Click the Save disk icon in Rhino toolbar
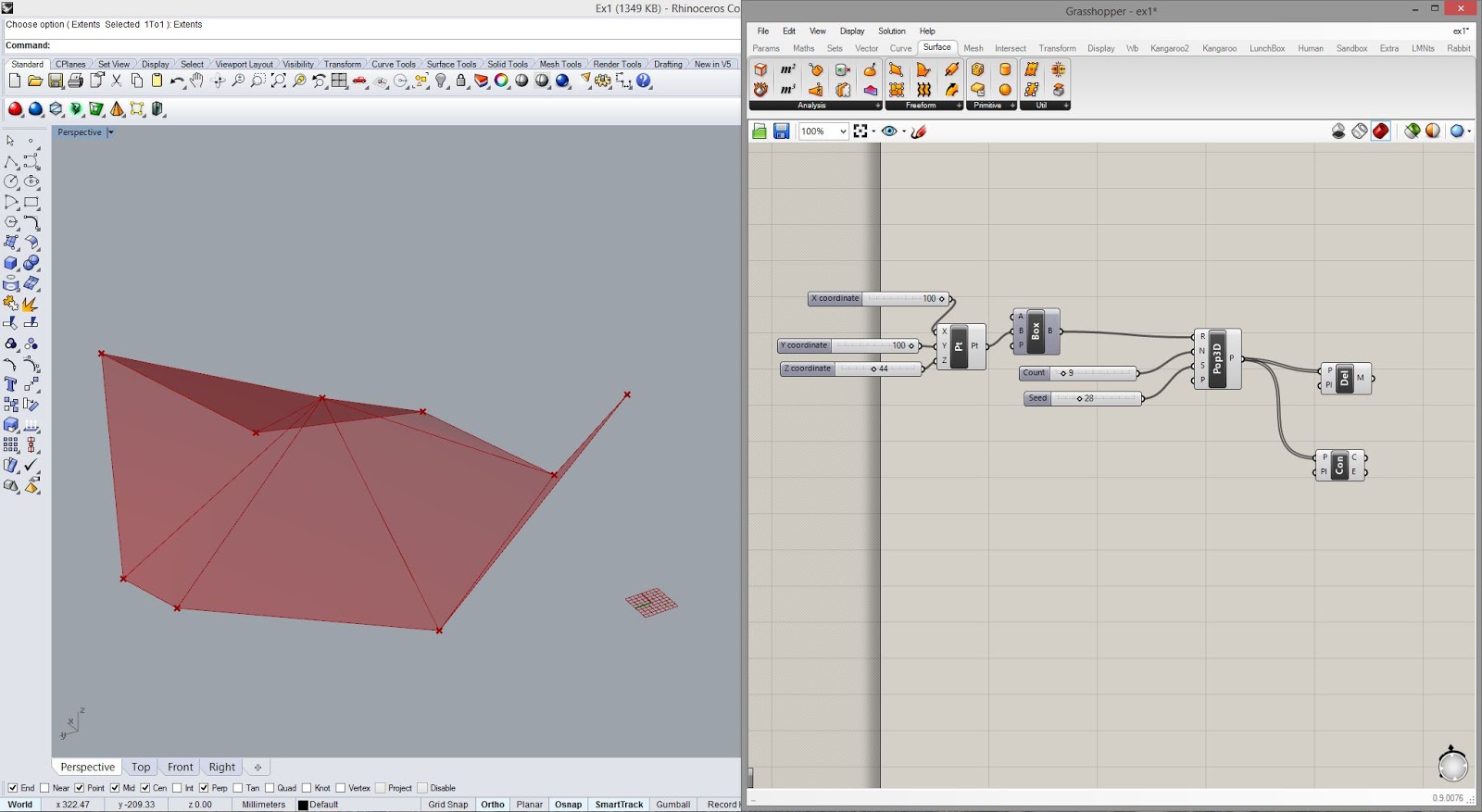The height and width of the screenshot is (812, 1482). coord(56,81)
